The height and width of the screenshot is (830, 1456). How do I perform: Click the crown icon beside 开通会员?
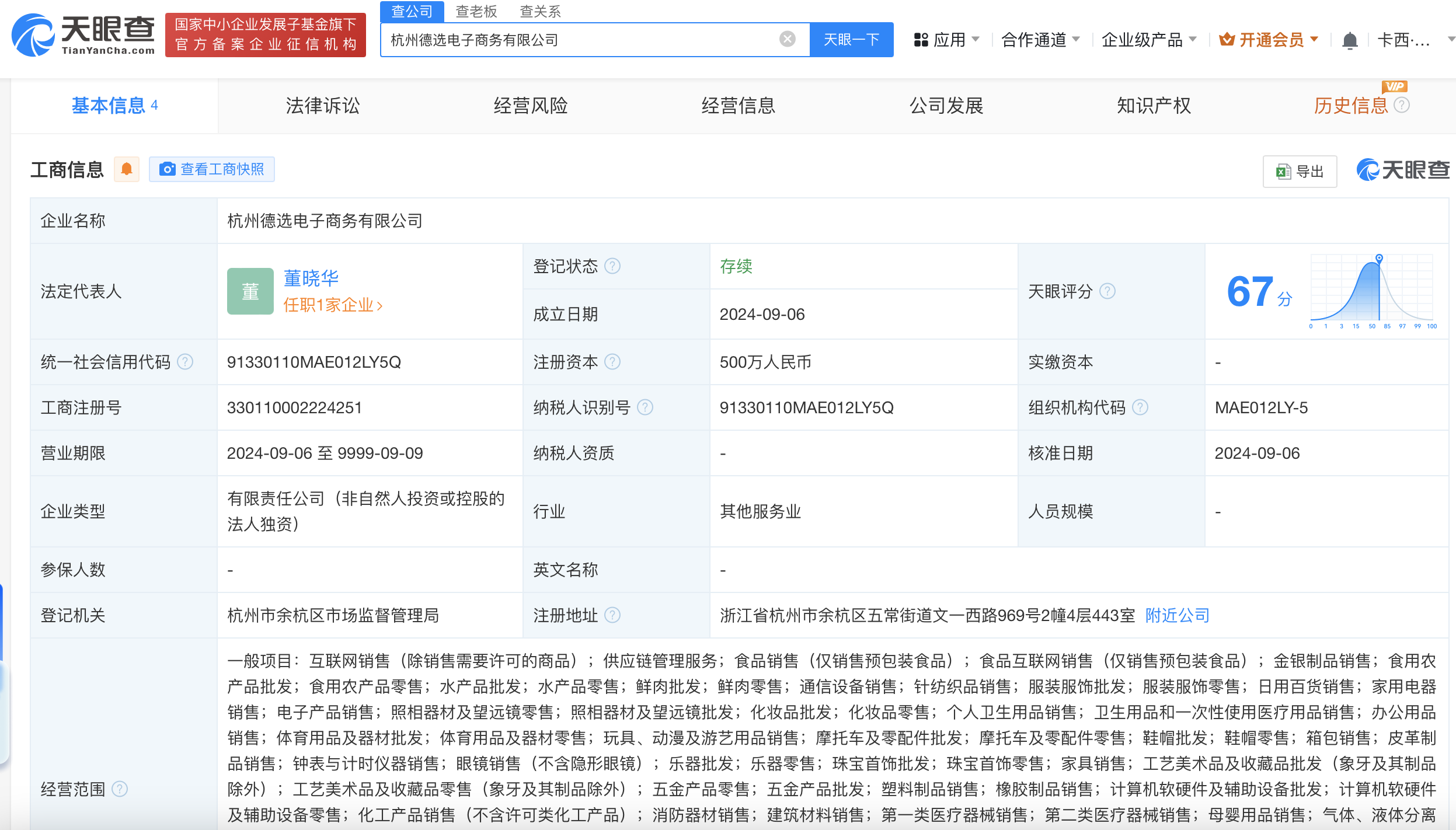(1225, 39)
